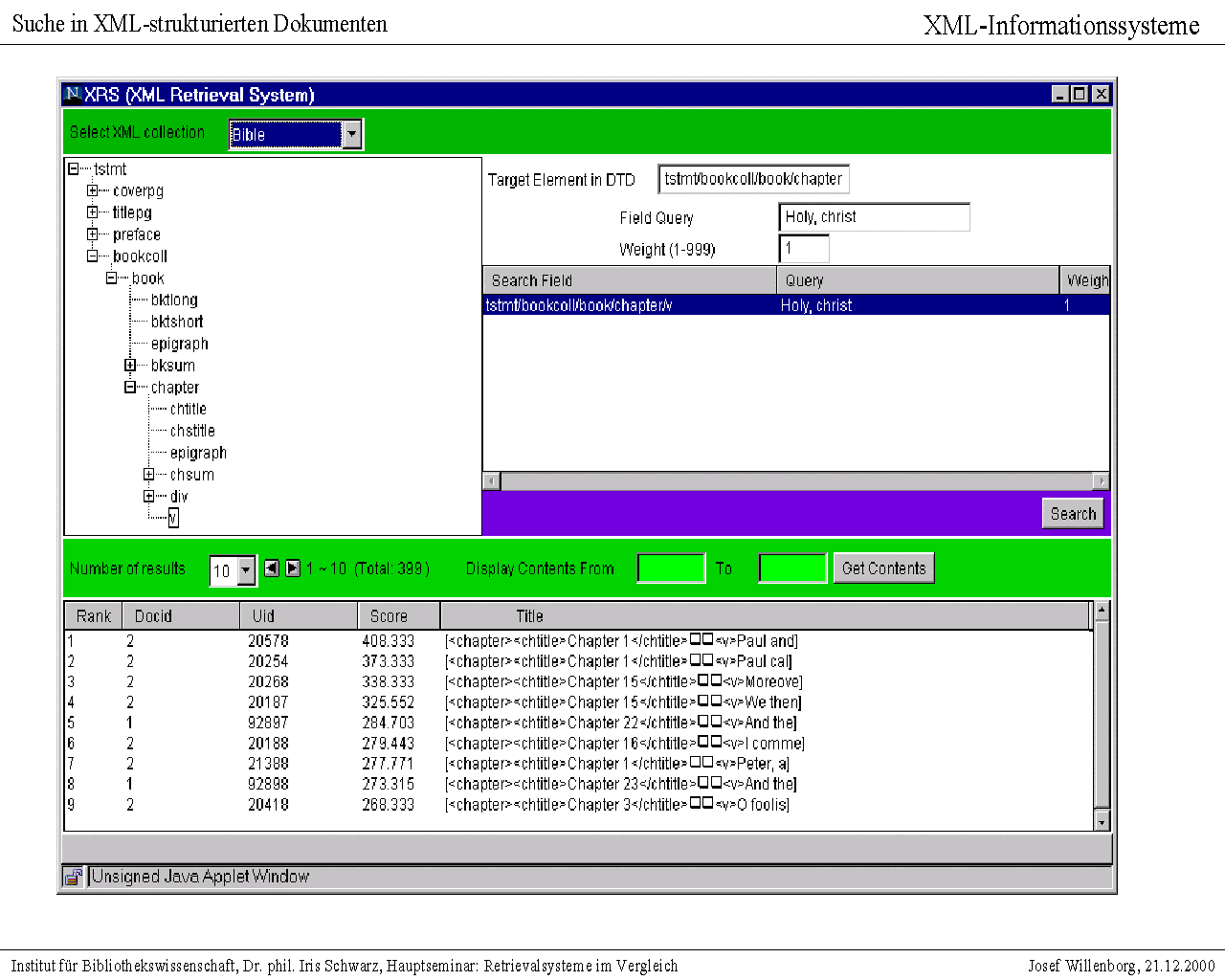Viewport: 1225px width, 980px height.
Task: Click the Search Field column header
Action: pos(629,280)
